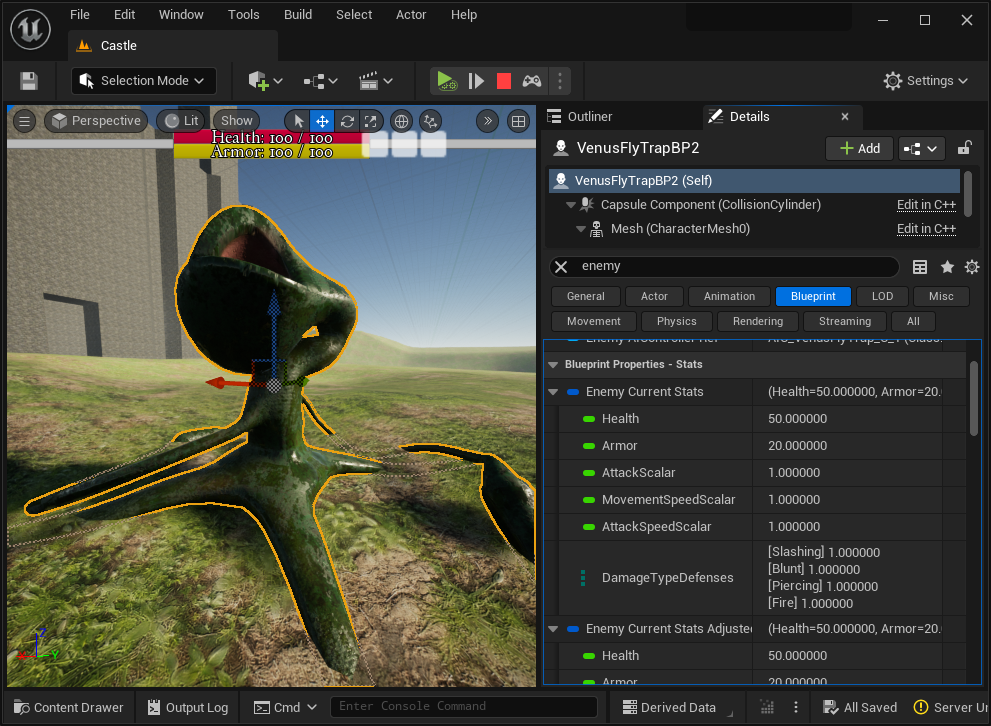Deselect the Blueprint category filter
The height and width of the screenshot is (726, 991).
click(x=813, y=296)
